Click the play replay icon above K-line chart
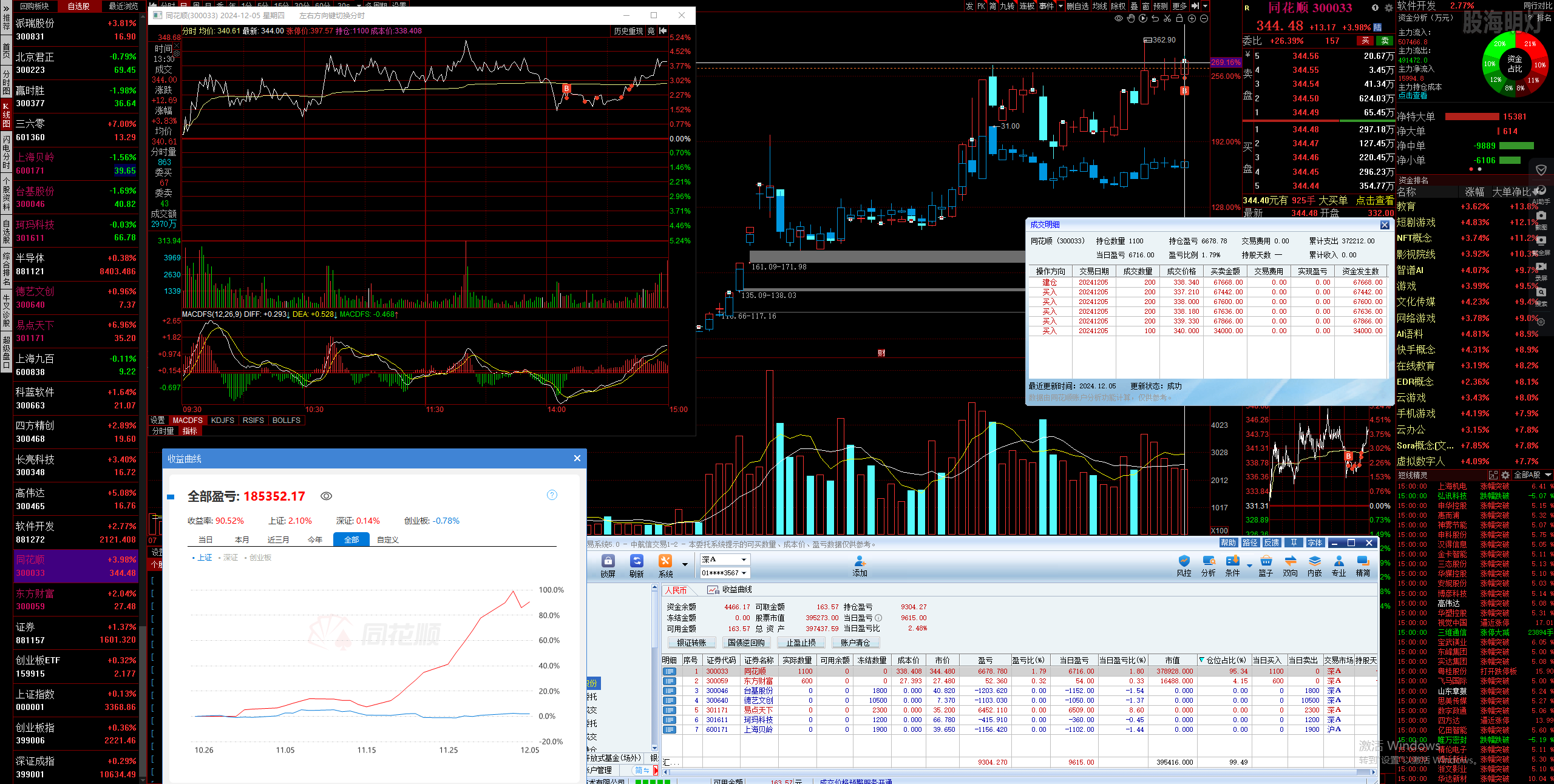1554x784 pixels. pyautogui.click(x=1143, y=19)
